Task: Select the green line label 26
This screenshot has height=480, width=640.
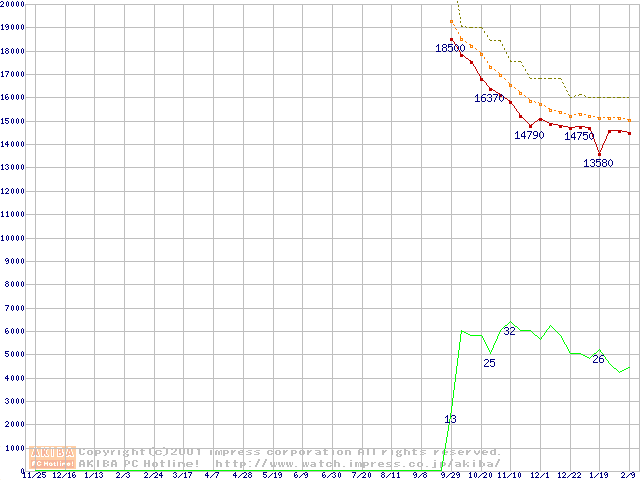Action: pyautogui.click(x=598, y=359)
